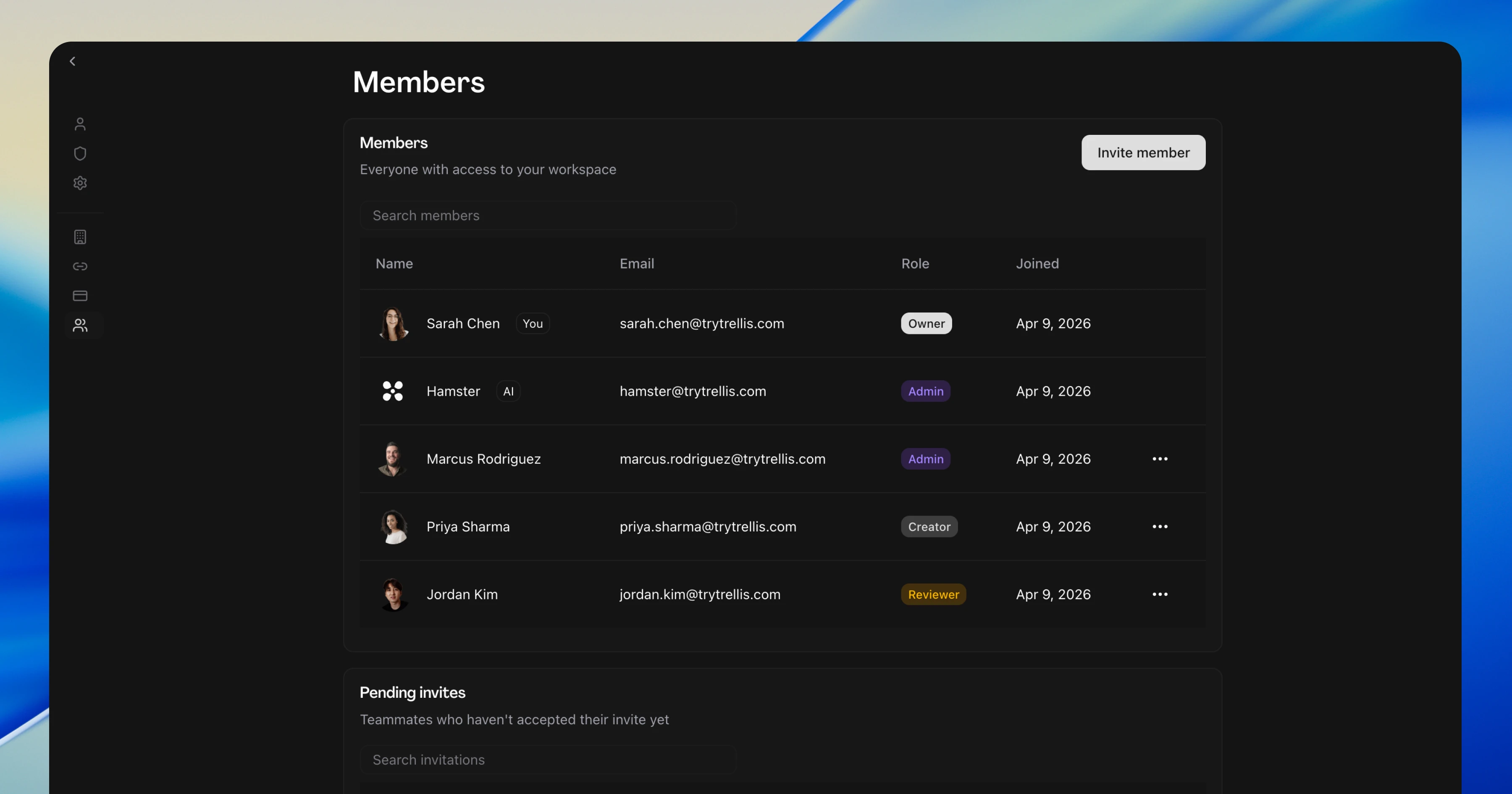Open the profile settings in the sidebar
This screenshot has width=1512, height=794.
[x=80, y=124]
